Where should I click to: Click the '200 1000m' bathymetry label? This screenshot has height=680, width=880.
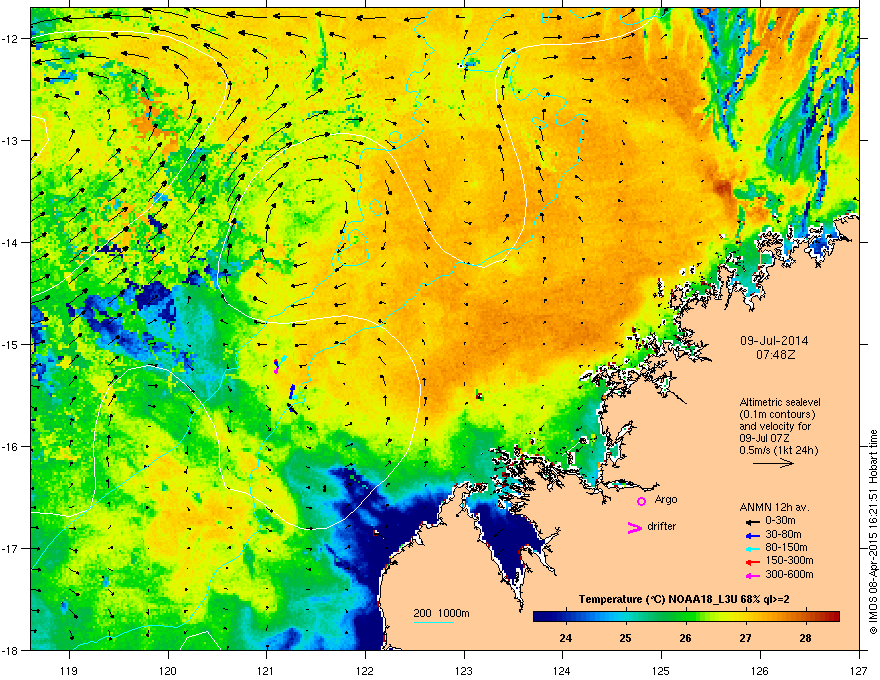pos(441,613)
